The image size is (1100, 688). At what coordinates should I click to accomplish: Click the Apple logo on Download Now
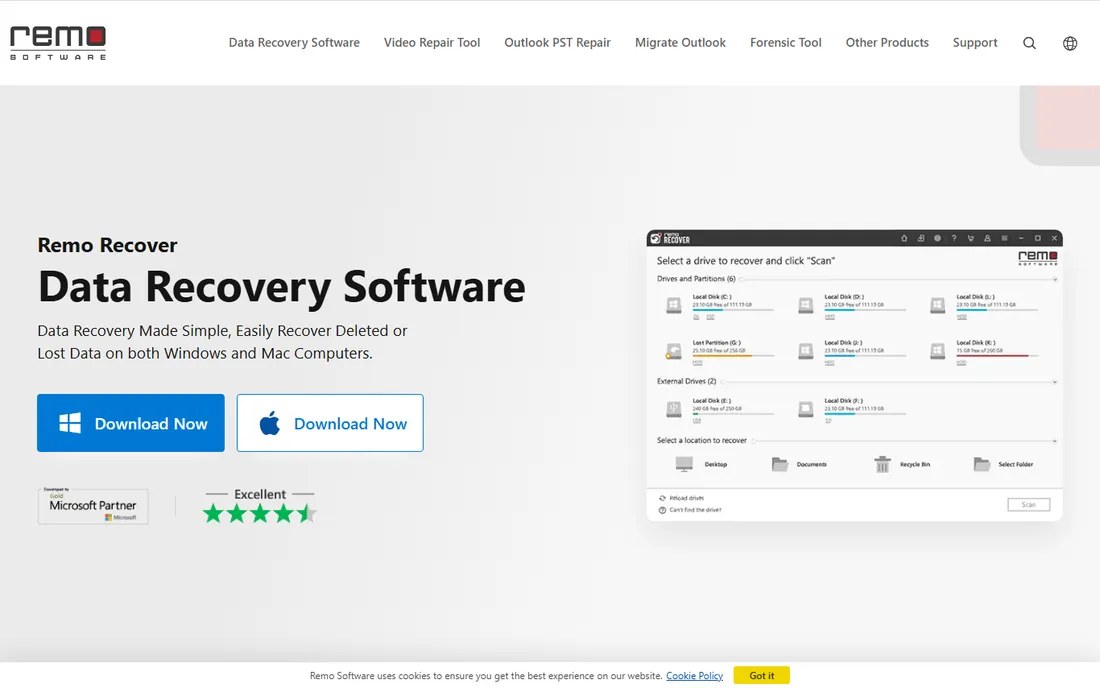[x=269, y=423]
